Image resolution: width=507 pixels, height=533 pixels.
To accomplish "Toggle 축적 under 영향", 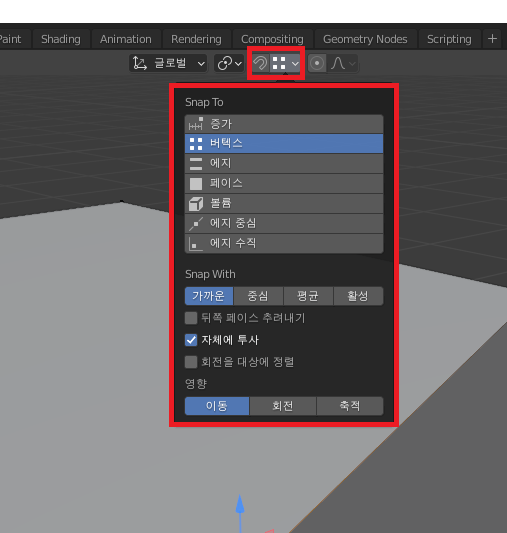I will click(350, 406).
